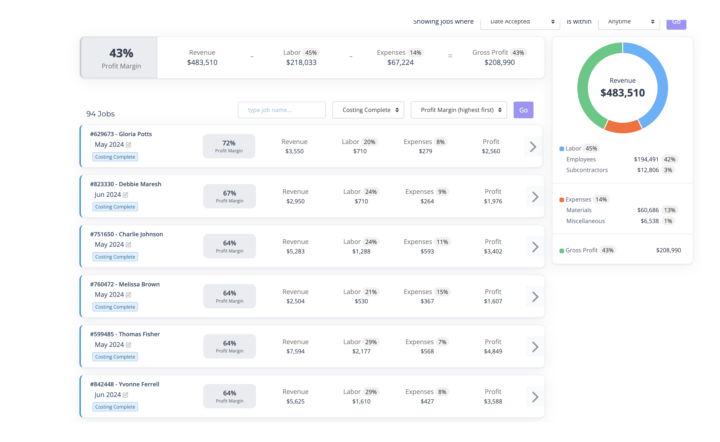Open the Date Accepted filter dropdown
Screen dimensions: 720x442
520,22
